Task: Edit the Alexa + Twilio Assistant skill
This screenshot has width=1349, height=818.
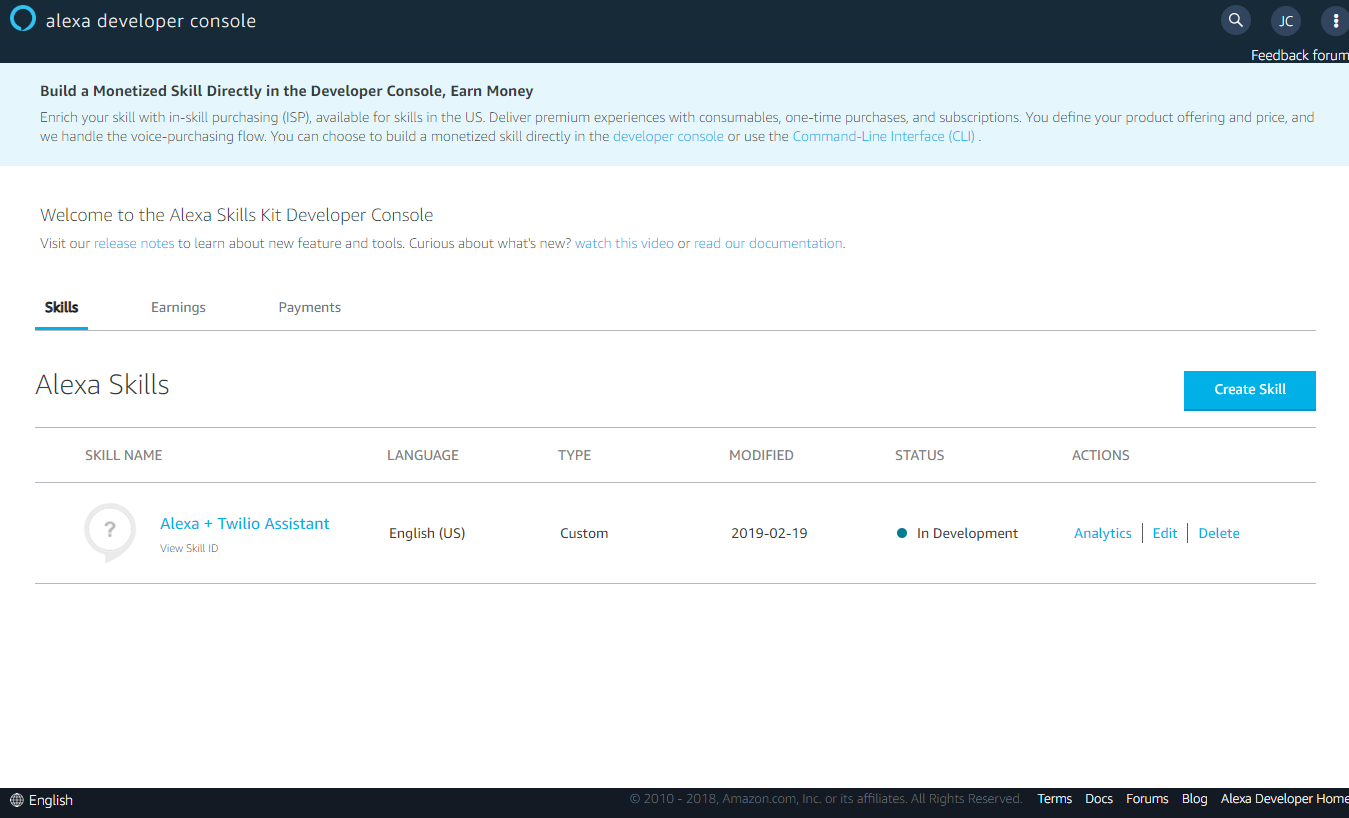Action: (x=1165, y=533)
